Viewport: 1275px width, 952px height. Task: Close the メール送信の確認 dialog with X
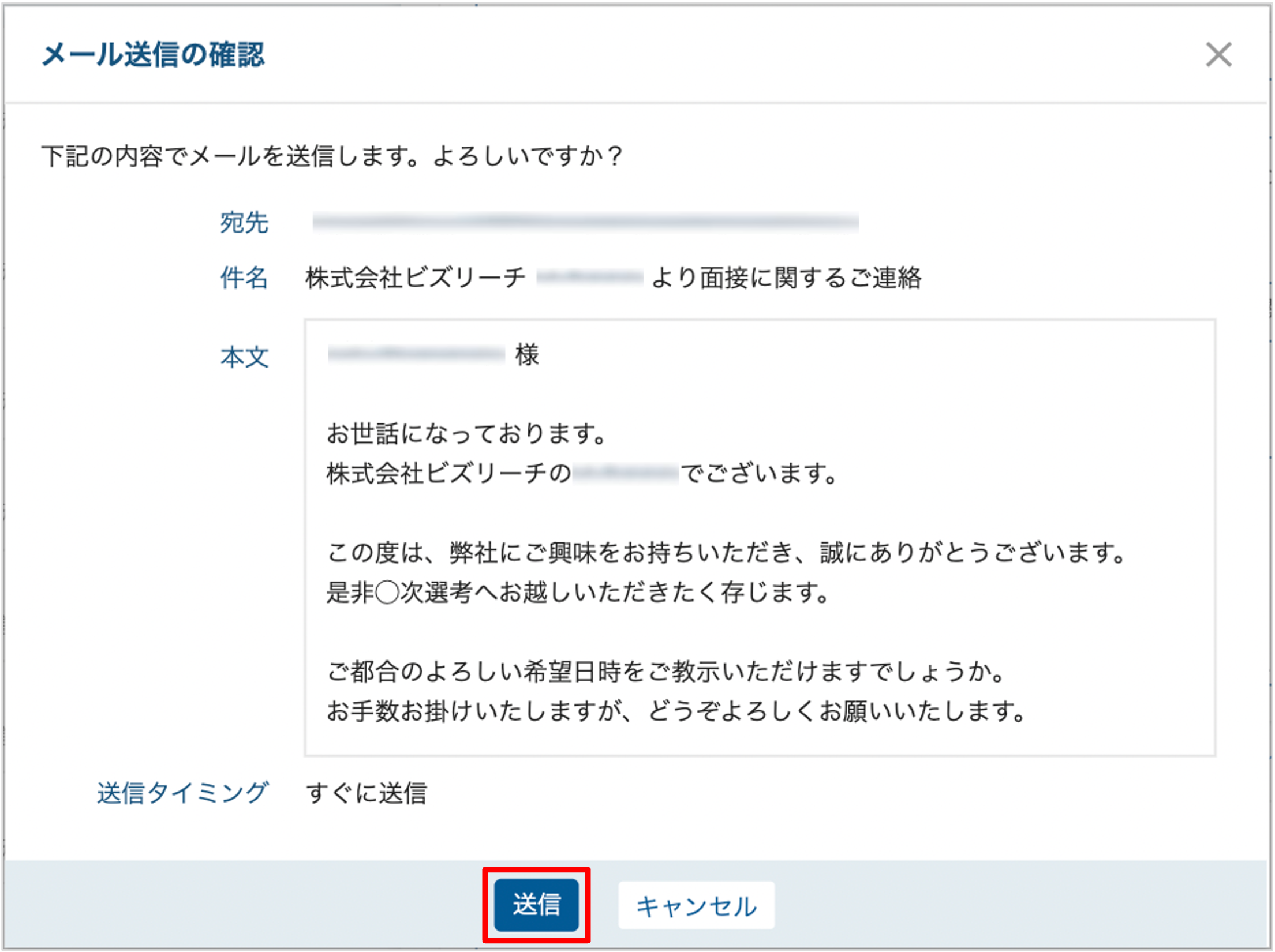(1218, 54)
